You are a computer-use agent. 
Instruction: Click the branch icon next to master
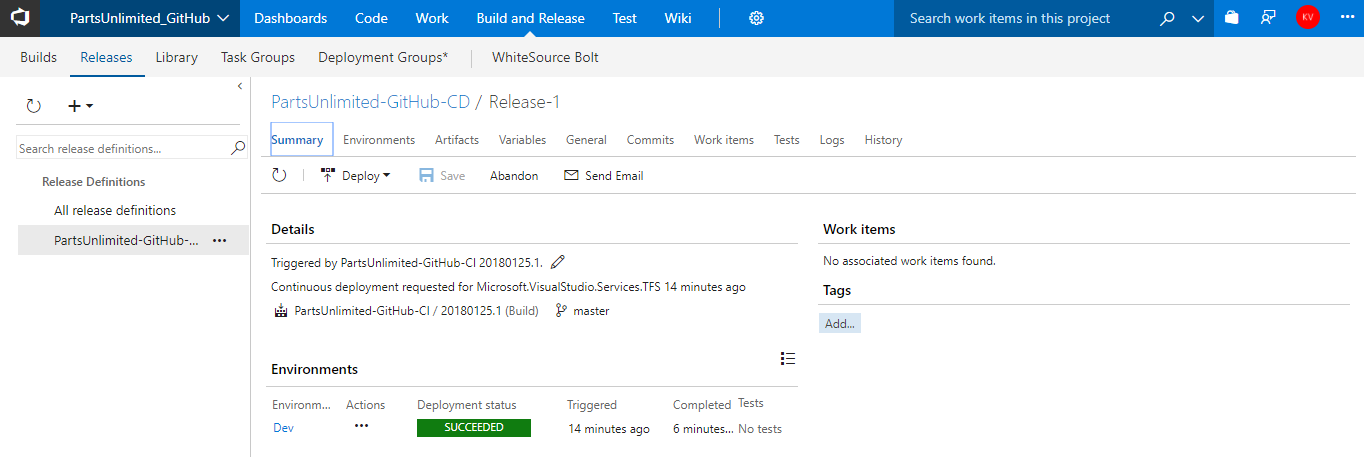(x=561, y=311)
